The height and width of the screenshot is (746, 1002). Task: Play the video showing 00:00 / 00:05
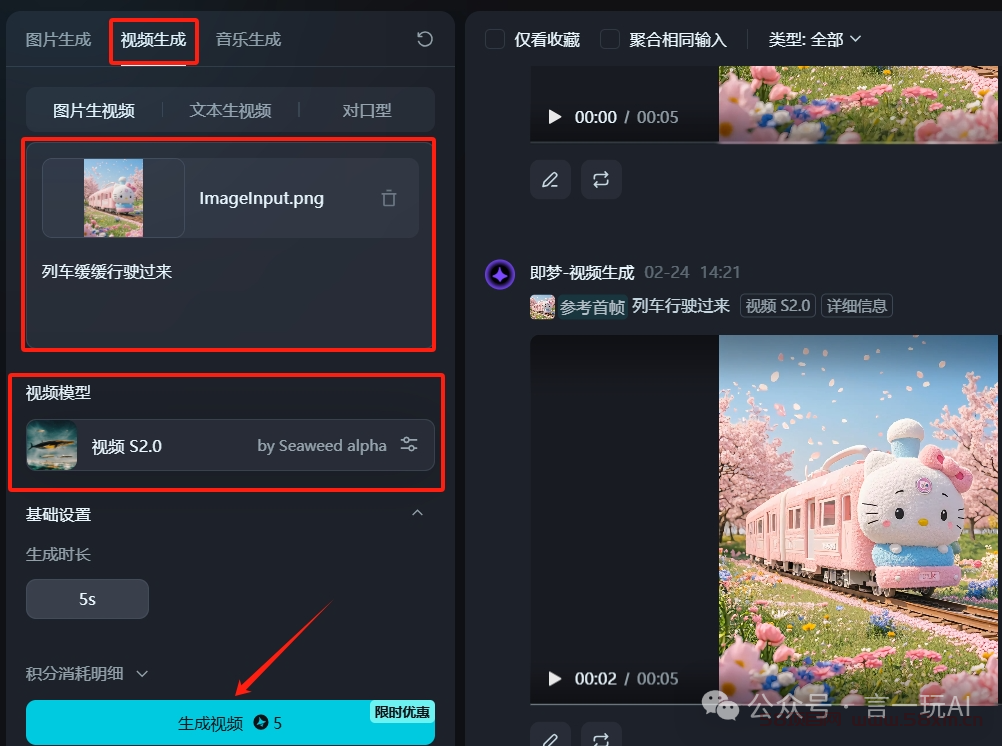click(555, 117)
